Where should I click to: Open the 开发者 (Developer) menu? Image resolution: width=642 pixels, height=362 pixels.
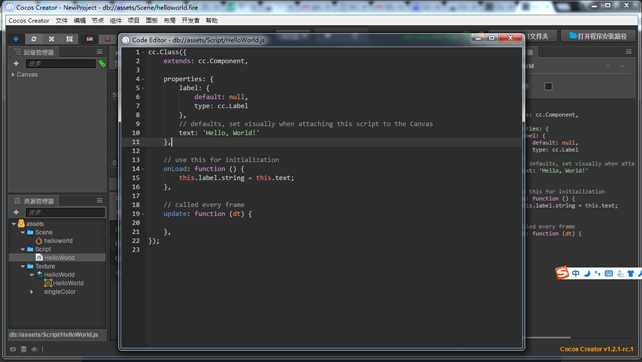[191, 20]
